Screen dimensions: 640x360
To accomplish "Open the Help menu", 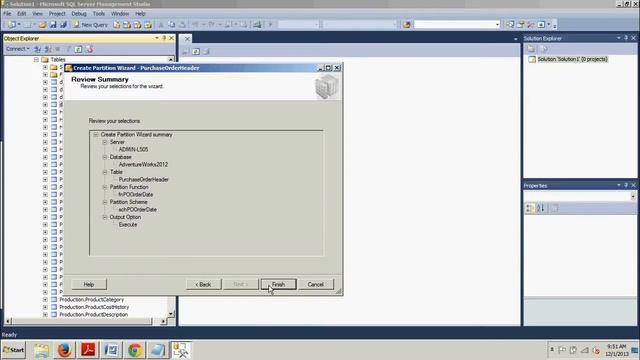I will coord(140,13).
